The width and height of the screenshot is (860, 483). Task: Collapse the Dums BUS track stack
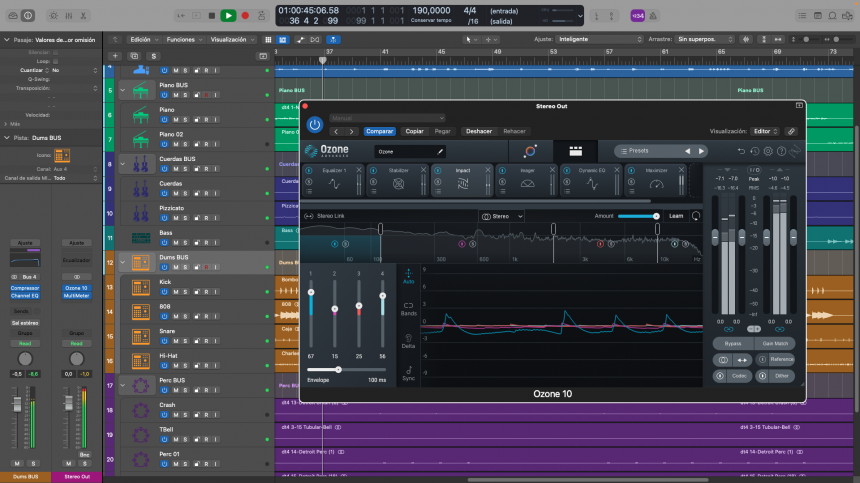[123, 263]
